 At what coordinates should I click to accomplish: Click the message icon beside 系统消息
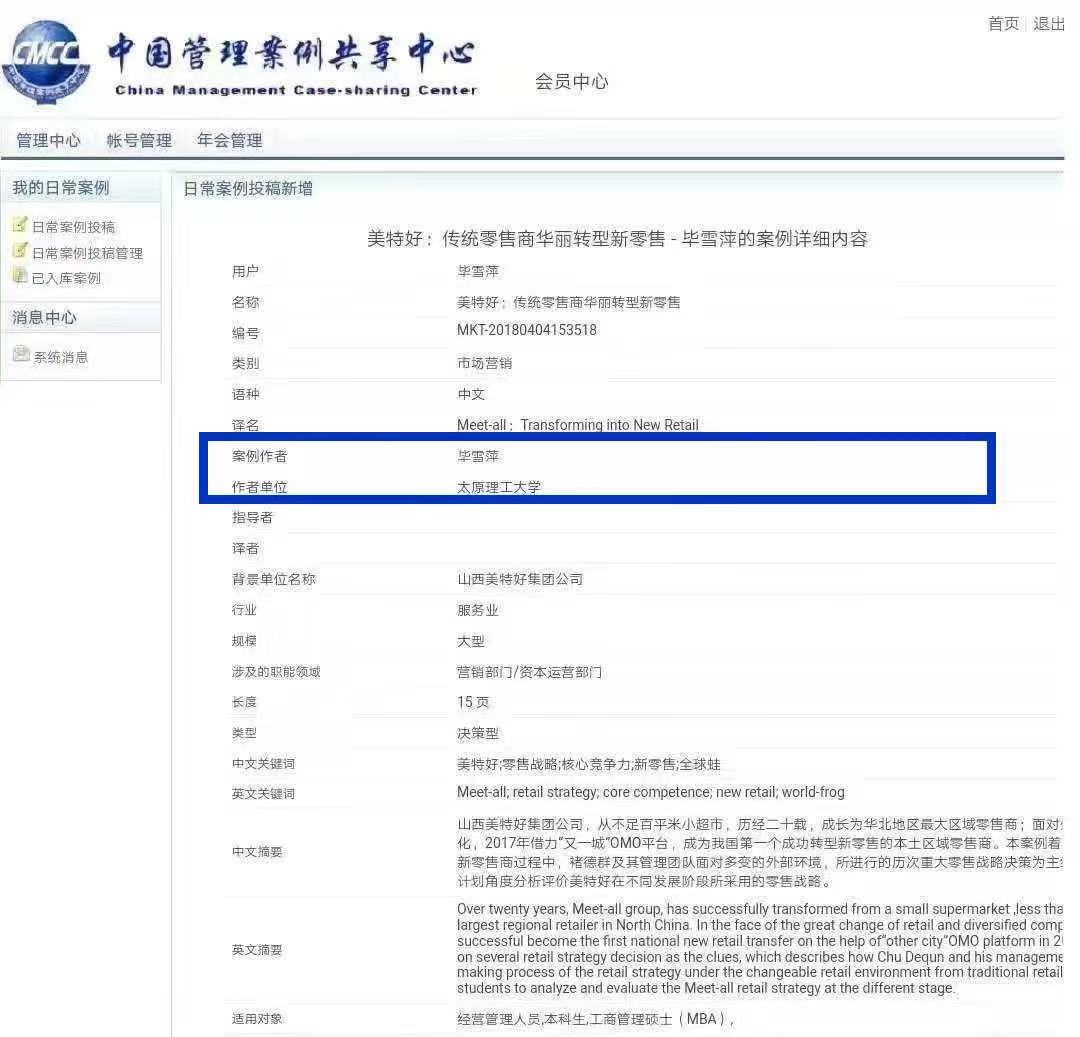pos(21,355)
